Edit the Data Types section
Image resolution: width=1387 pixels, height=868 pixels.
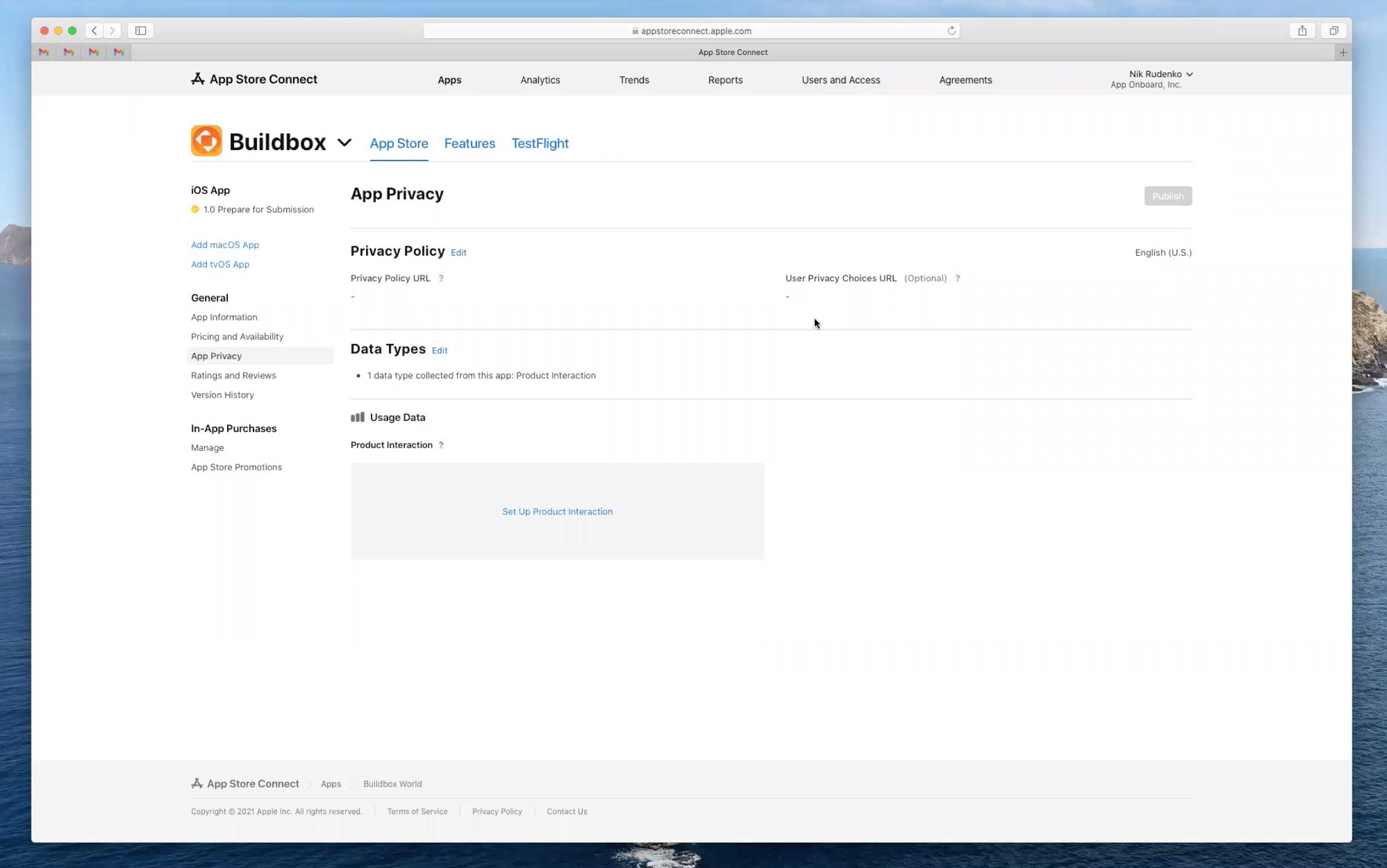point(439,351)
